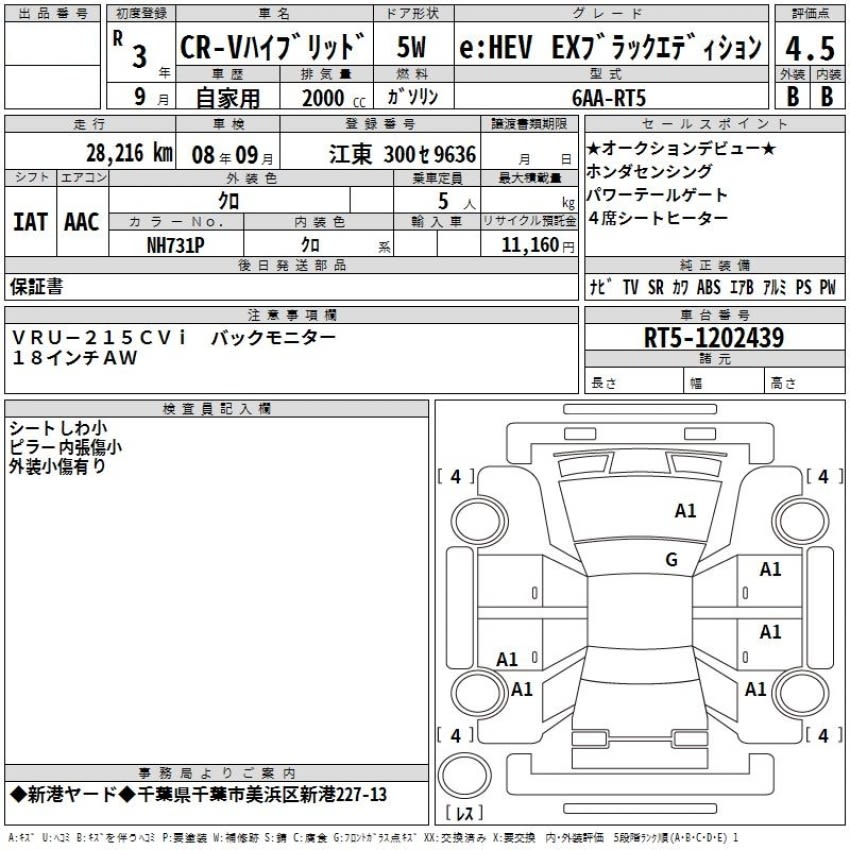This screenshot has width=850, height=850.
Task: Select the "PS" power steering code
Action: (x=803, y=287)
